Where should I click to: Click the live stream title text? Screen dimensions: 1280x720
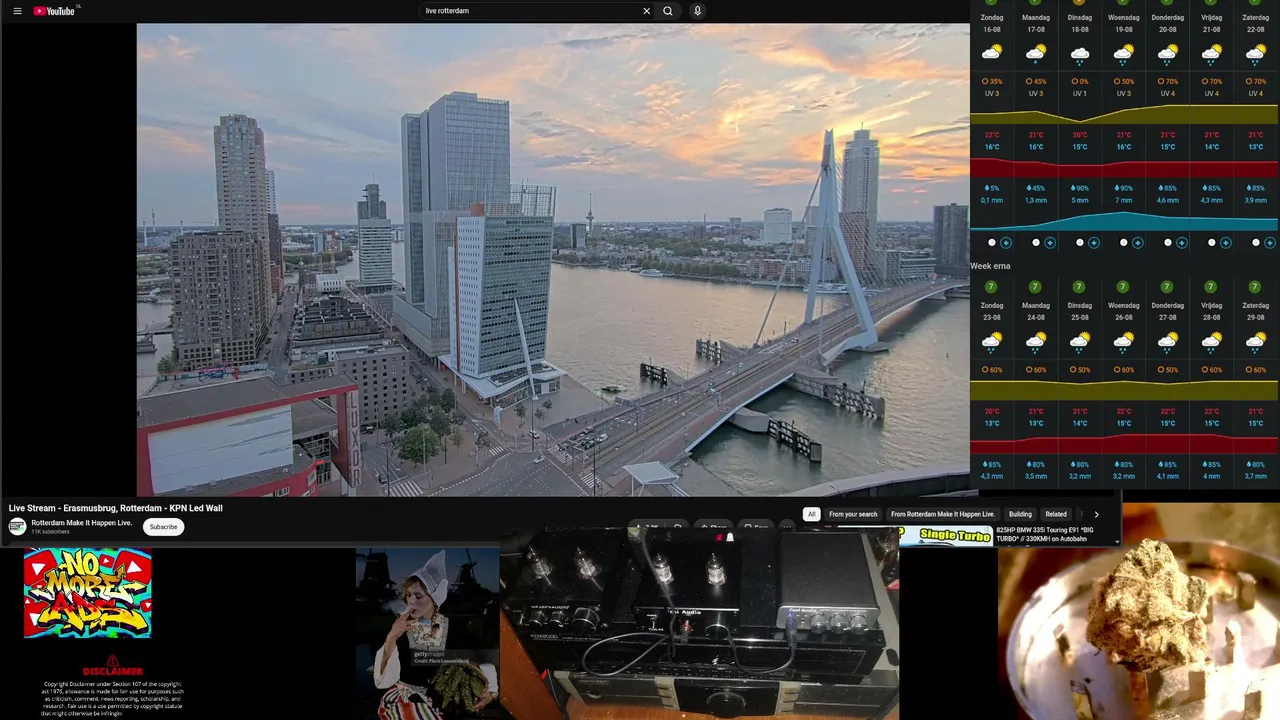coord(116,508)
